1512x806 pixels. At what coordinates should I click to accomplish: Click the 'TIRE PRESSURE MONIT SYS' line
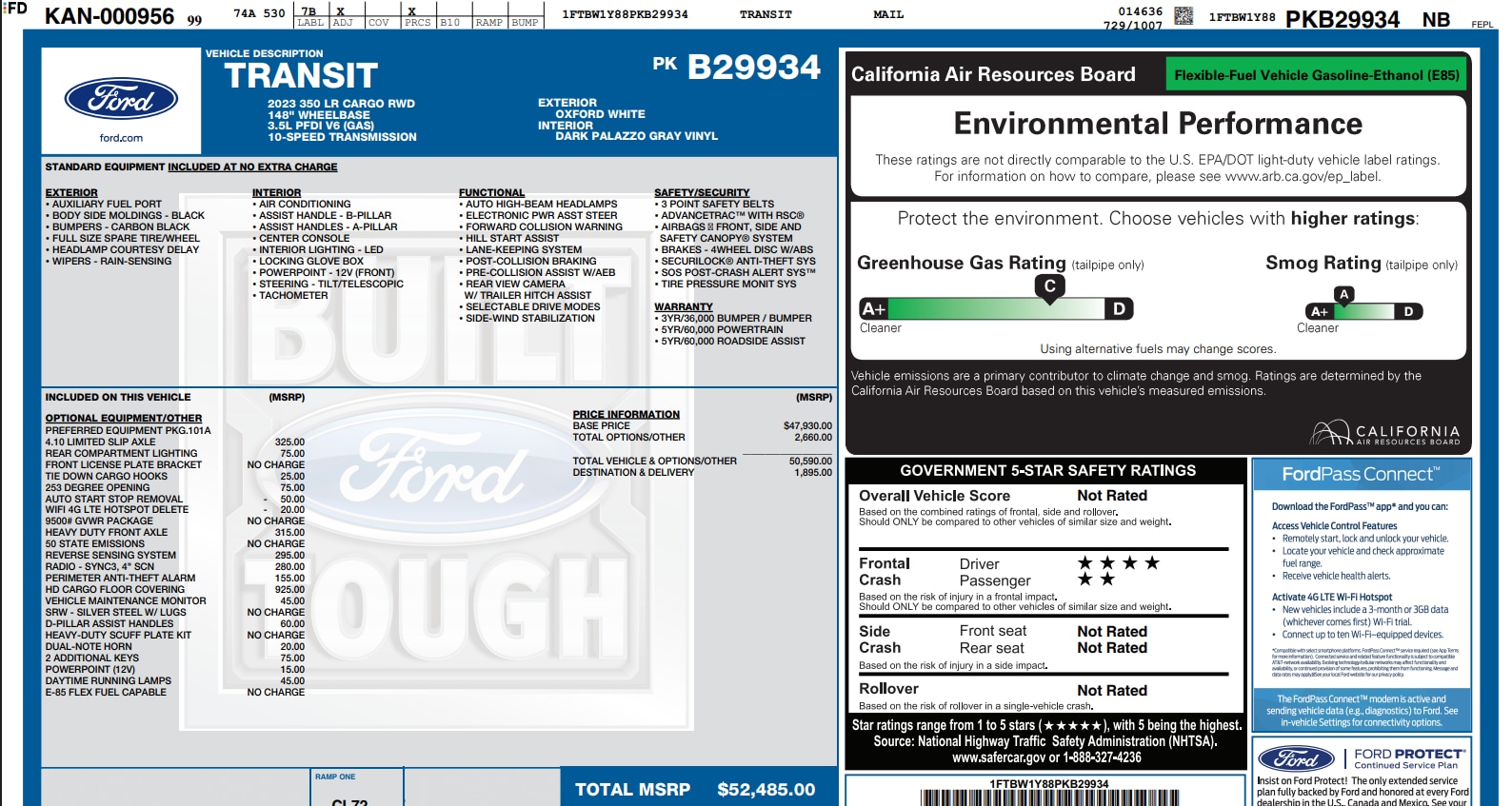click(726, 285)
